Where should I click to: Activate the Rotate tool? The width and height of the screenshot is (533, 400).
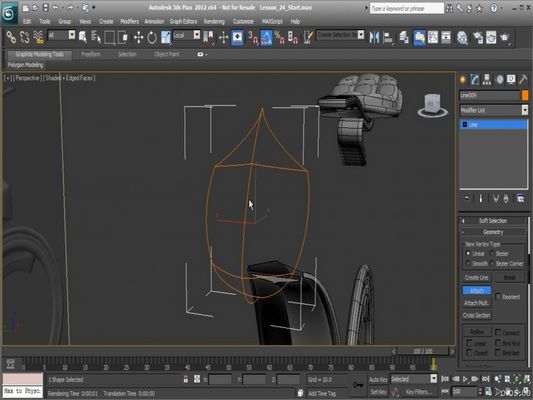point(152,37)
